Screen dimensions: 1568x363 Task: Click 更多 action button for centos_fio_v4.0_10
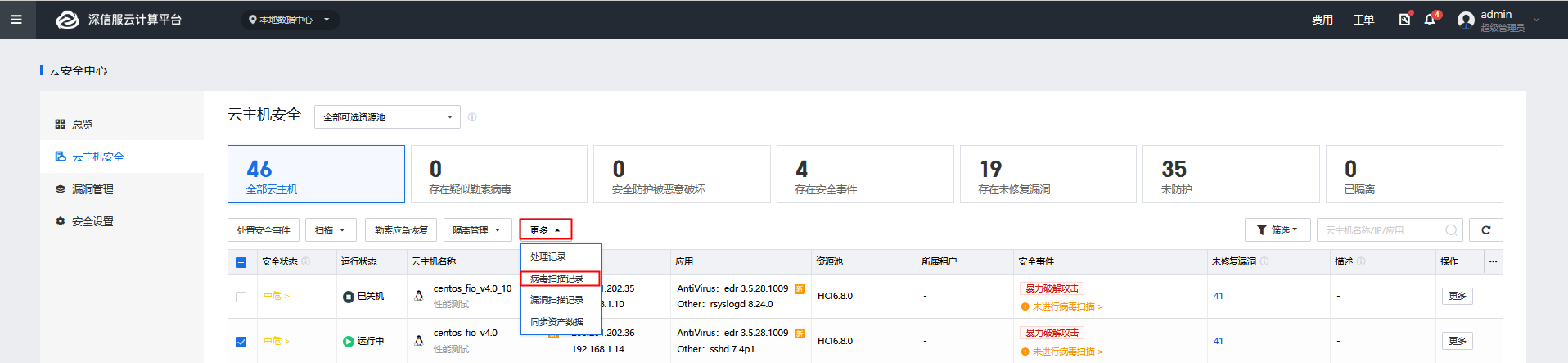1457,296
